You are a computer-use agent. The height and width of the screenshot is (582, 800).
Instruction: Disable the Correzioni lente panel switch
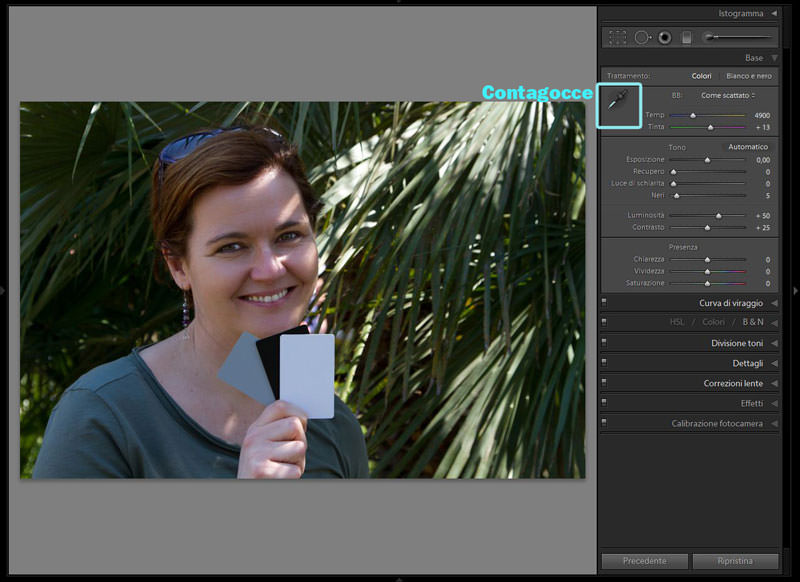[604, 383]
